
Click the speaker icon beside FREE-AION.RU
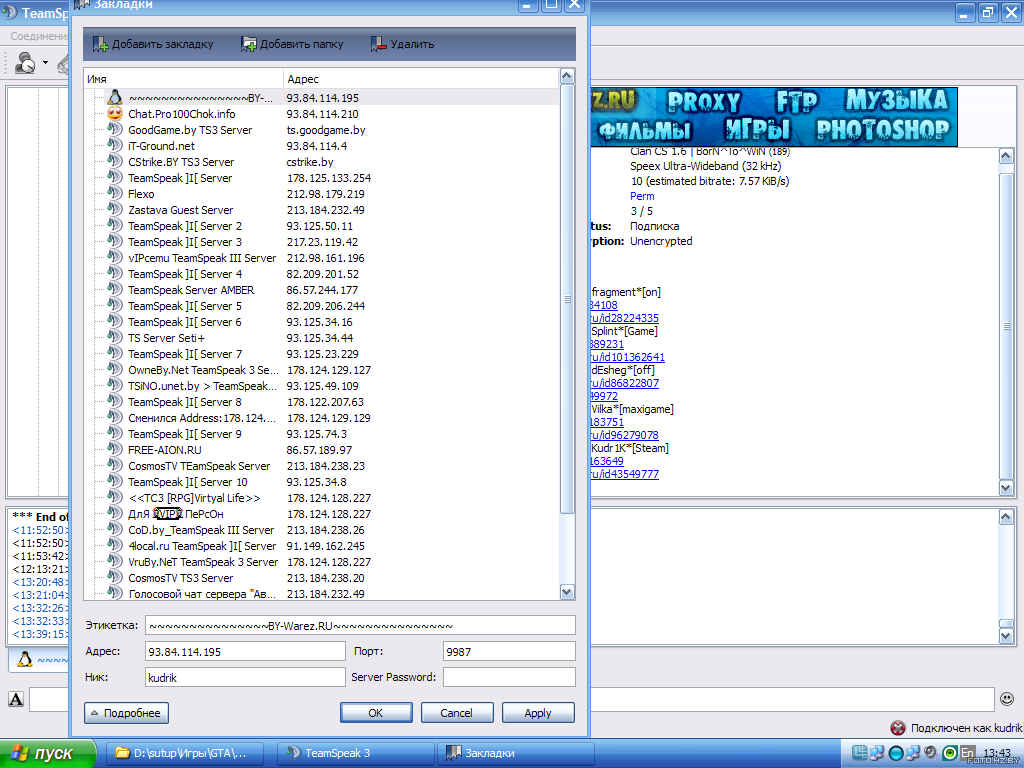tap(115, 449)
